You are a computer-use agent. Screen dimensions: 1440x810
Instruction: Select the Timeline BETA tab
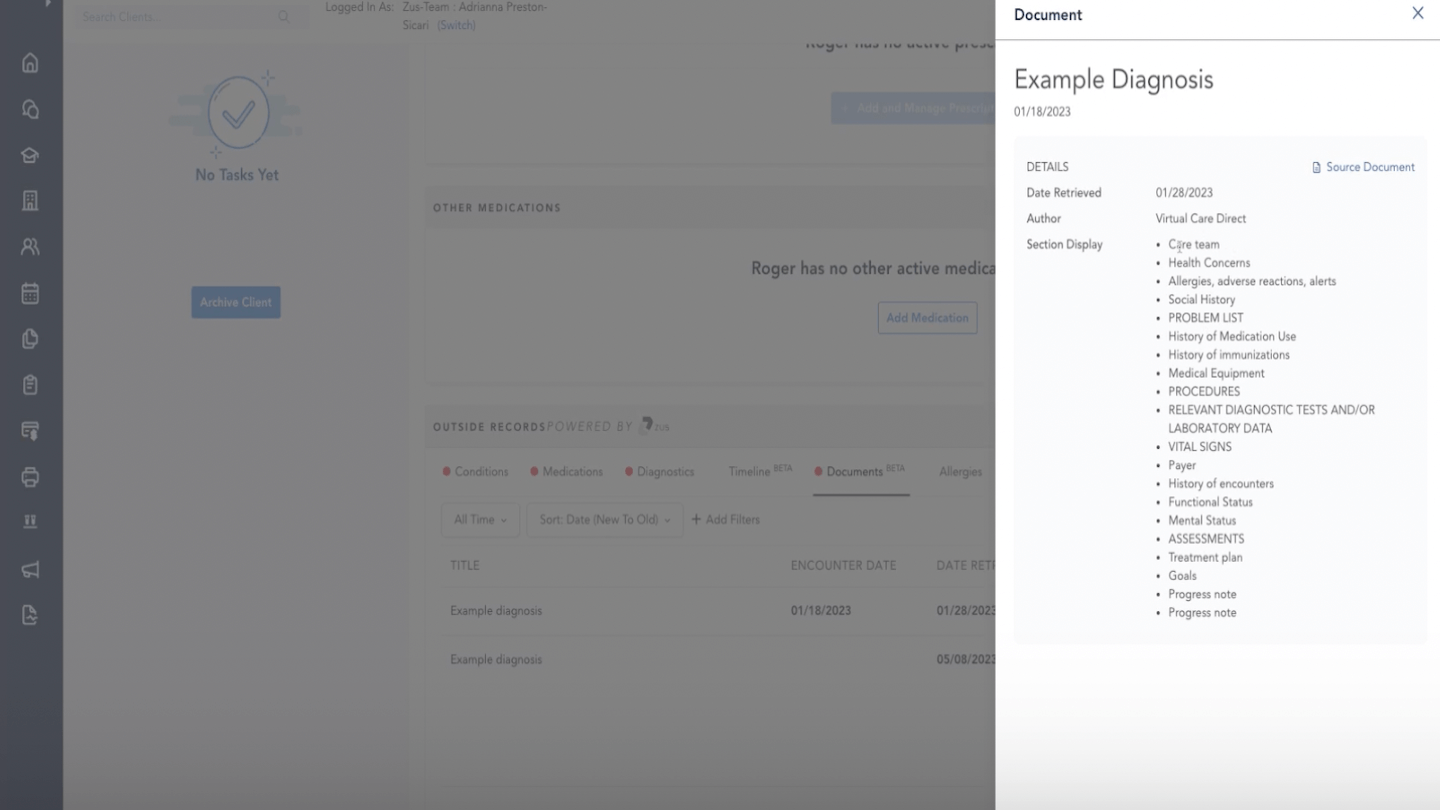click(759, 472)
